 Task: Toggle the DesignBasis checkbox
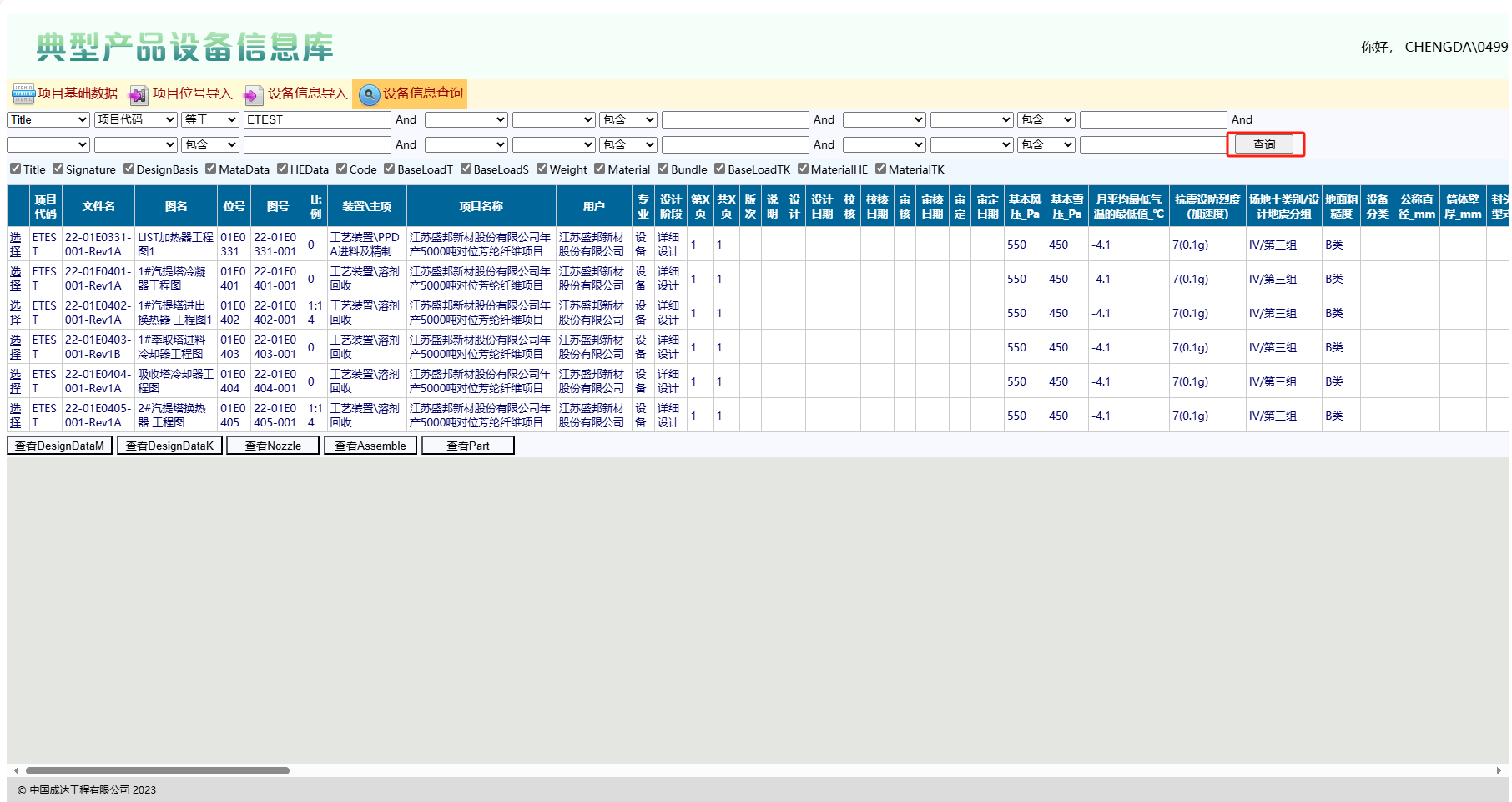click(x=129, y=169)
